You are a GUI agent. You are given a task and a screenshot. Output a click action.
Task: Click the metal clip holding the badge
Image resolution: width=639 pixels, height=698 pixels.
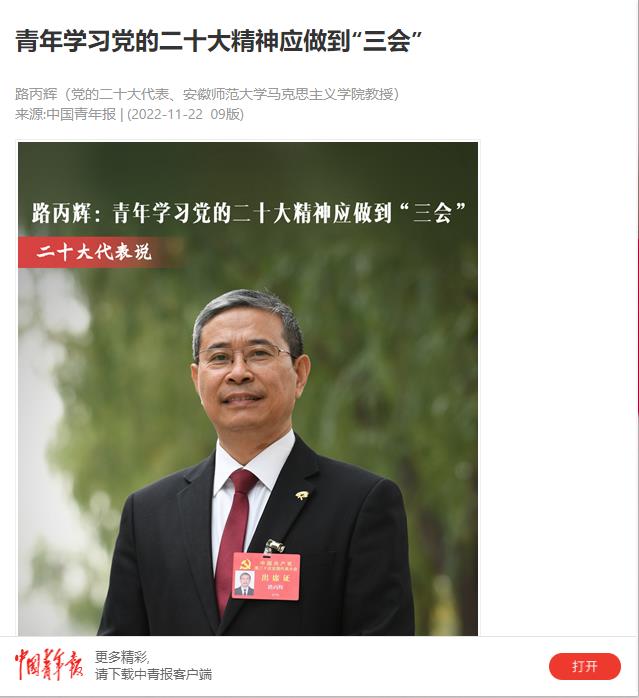click(x=273, y=547)
